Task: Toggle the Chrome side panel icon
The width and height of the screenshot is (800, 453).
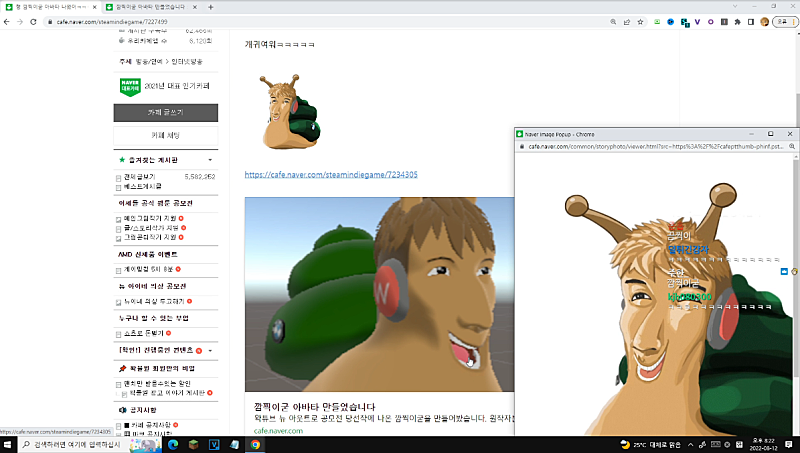Action: (751, 22)
